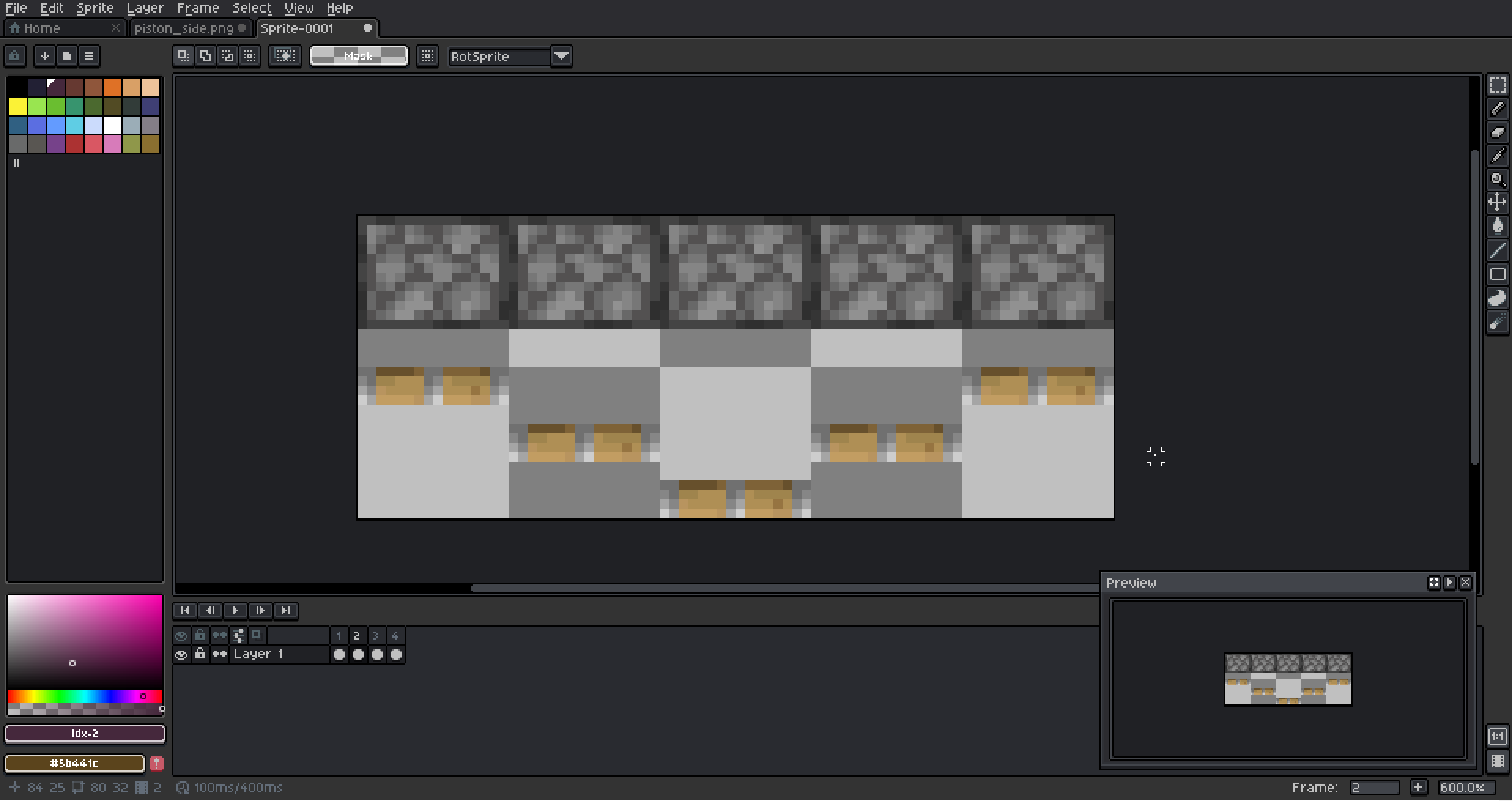Image resolution: width=1512 pixels, height=801 pixels.
Task: Select the Move tool
Action: [1497, 203]
